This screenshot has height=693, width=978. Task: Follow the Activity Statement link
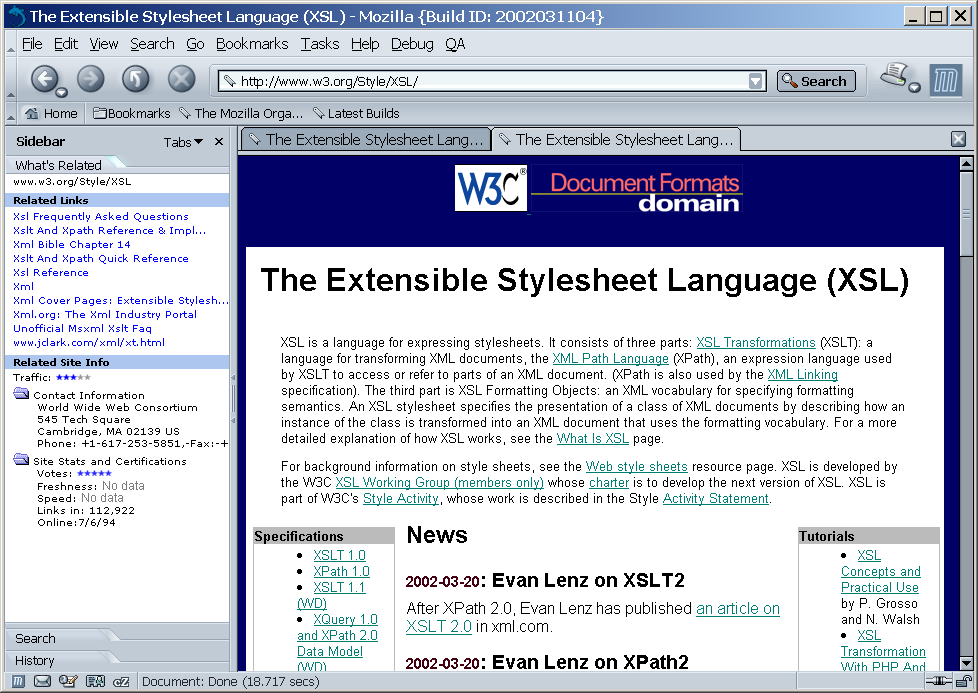pos(715,498)
